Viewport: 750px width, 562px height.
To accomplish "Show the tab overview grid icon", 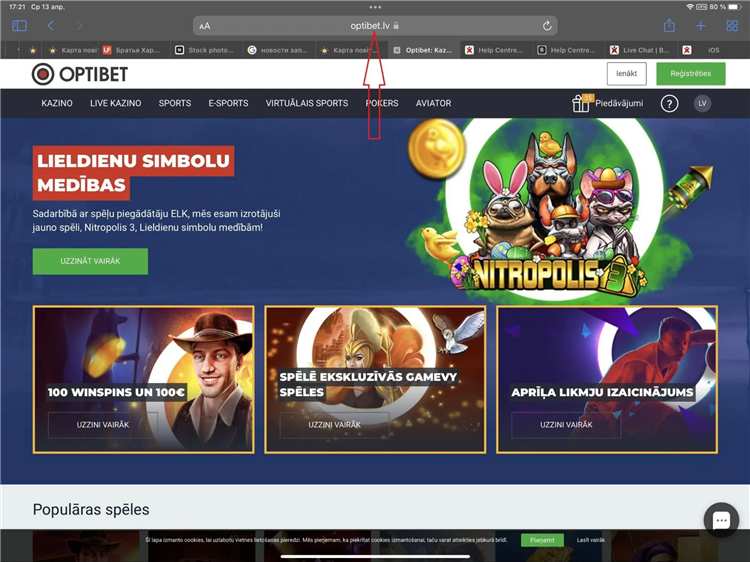I will [x=732, y=26].
